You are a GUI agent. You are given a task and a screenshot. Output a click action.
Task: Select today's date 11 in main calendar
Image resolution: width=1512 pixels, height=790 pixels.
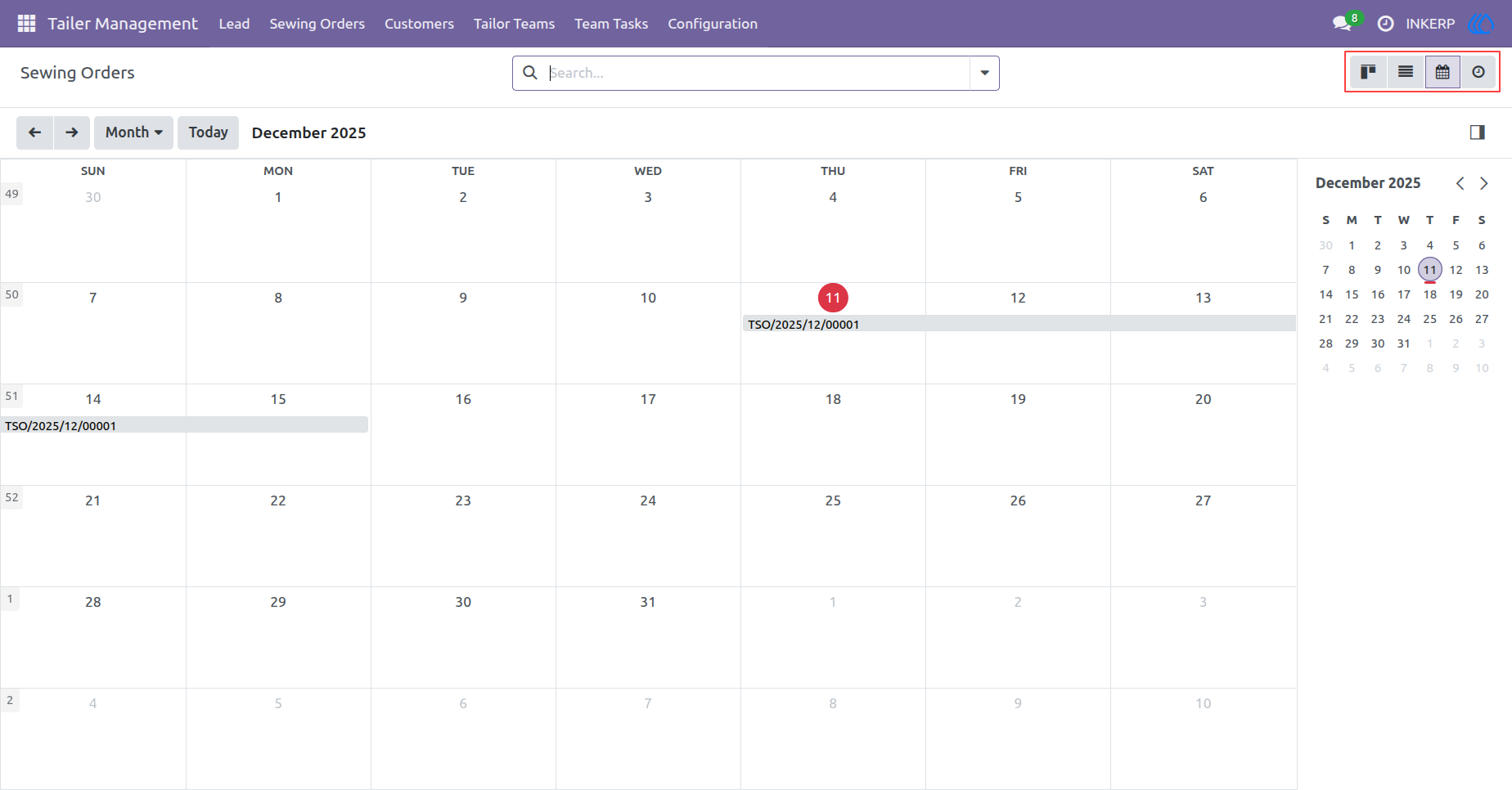tap(833, 298)
